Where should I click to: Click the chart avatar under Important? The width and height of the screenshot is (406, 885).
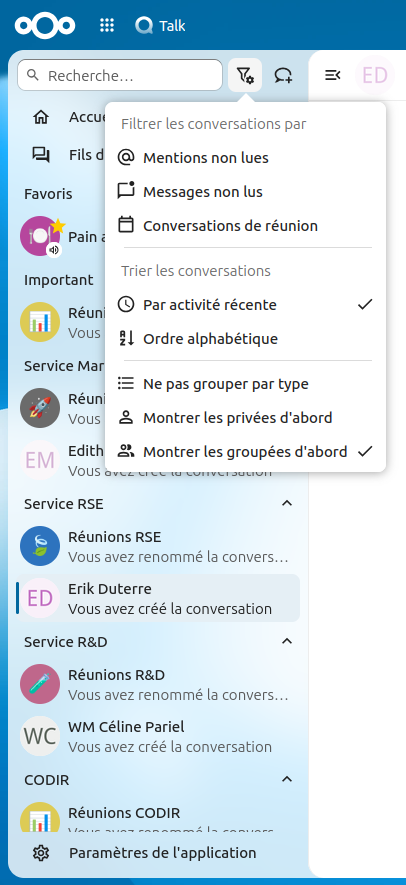click(40, 322)
